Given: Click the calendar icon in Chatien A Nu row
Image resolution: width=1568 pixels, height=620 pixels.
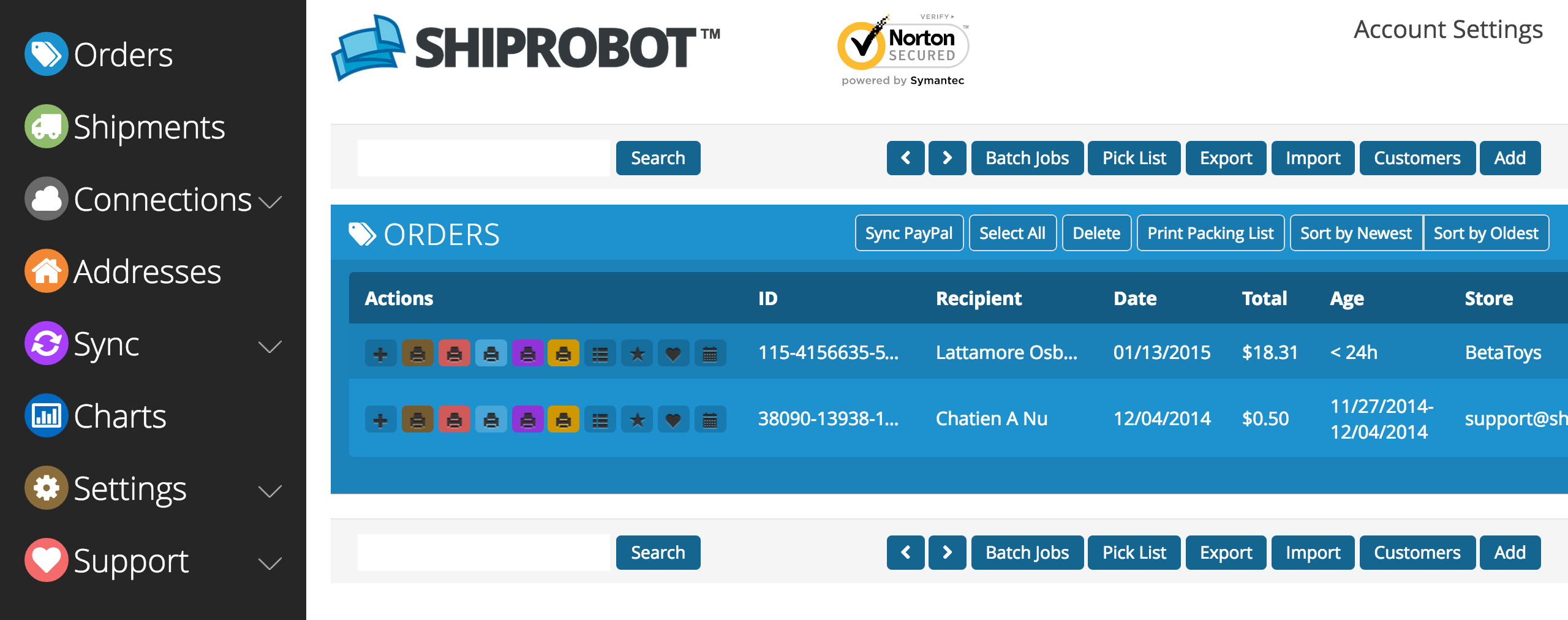Looking at the screenshot, I should tap(710, 420).
